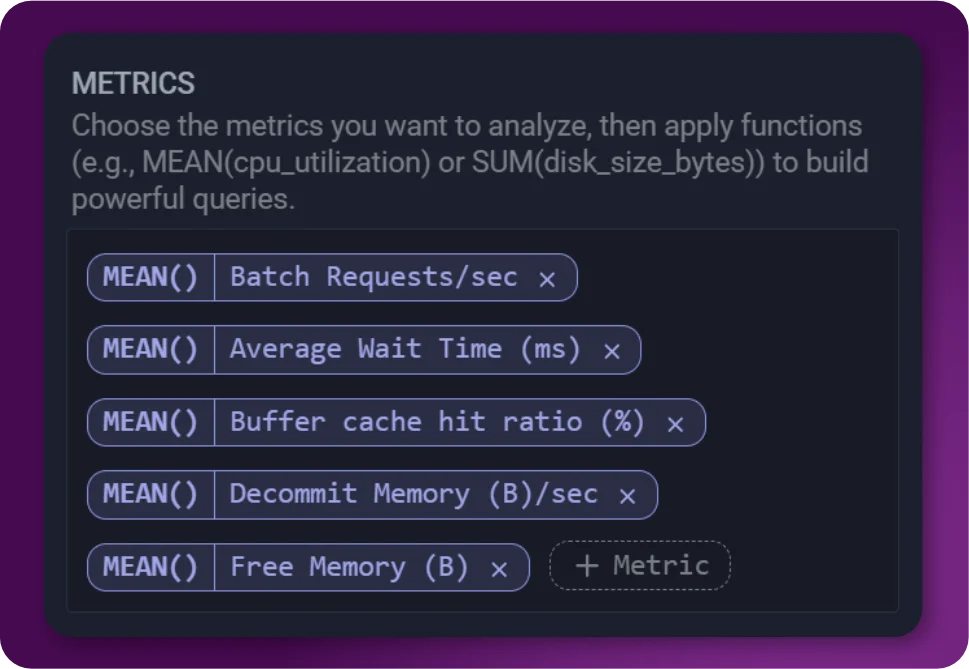The height and width of the screenshot is (669, 969).
Task: Remove the Decommit Memory (B)/sec metric
Action: pyautogui.click(x=627, y=494)
